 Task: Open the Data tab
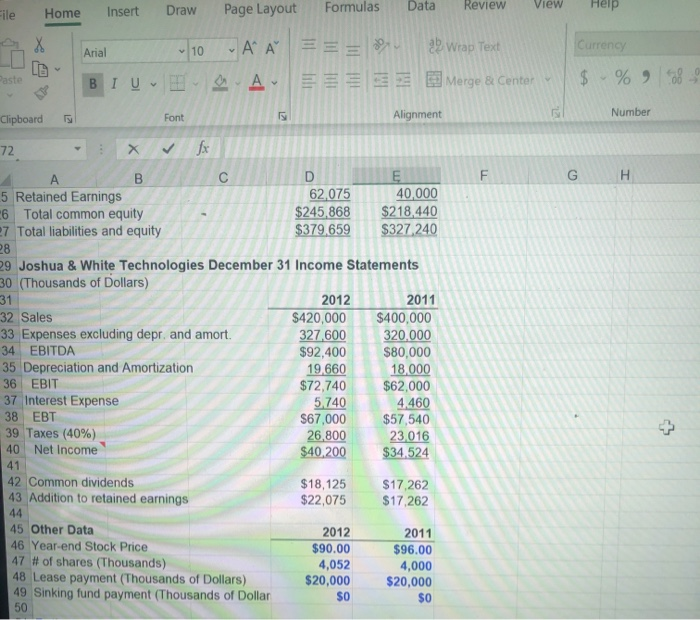coord(421,6)
